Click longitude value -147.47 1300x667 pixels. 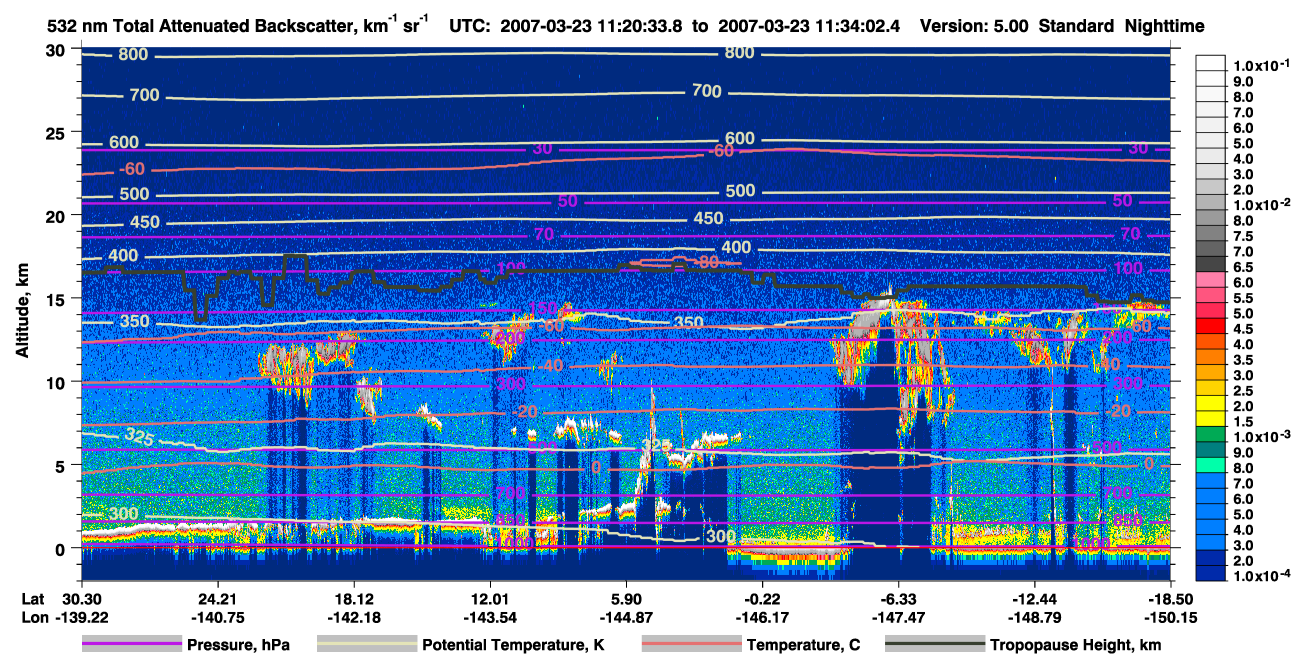pos(898,618)
